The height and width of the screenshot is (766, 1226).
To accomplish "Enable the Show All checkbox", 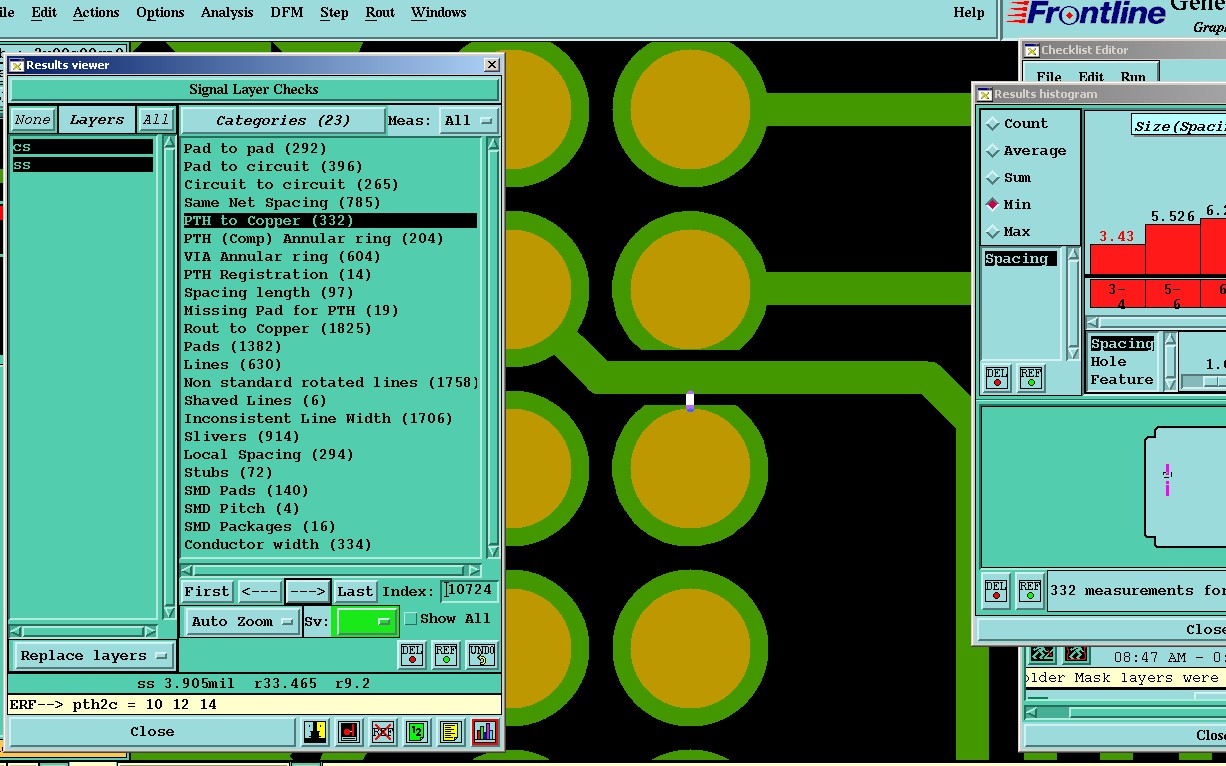I will (410, 619).
